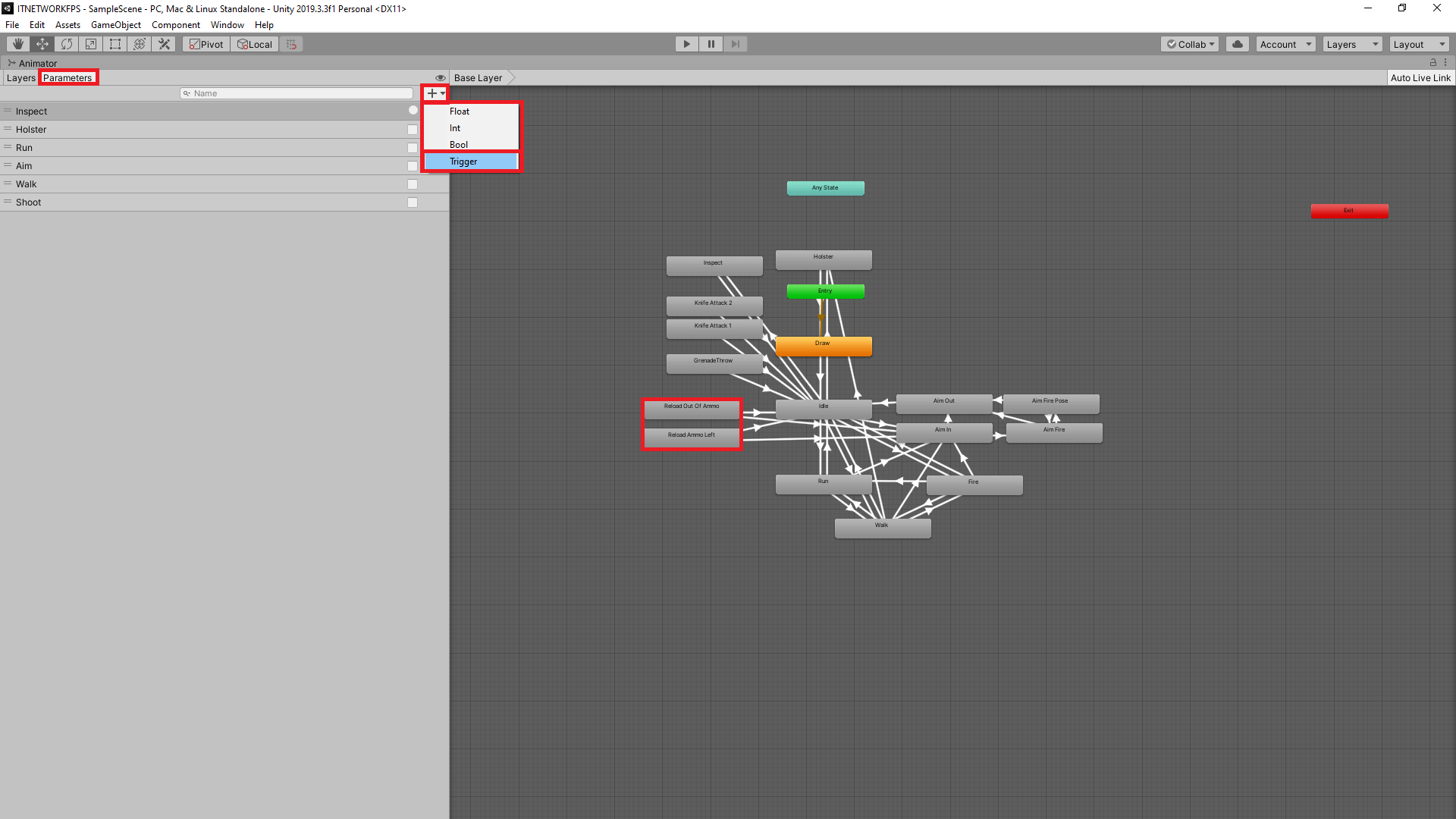Open the add parameter plus dropdown
The image size is (1456, 819).
[x=434, y=93]
